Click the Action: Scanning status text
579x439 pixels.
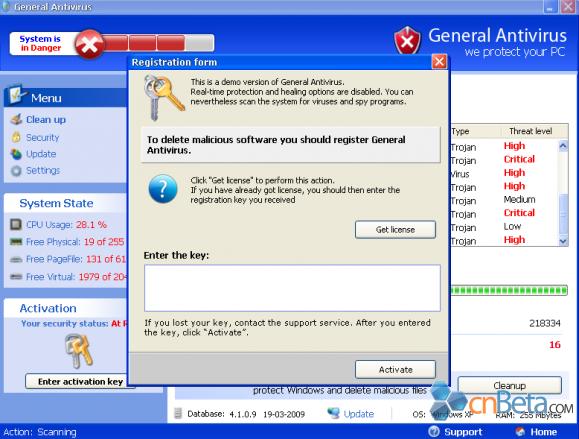(x=40, y=432)
